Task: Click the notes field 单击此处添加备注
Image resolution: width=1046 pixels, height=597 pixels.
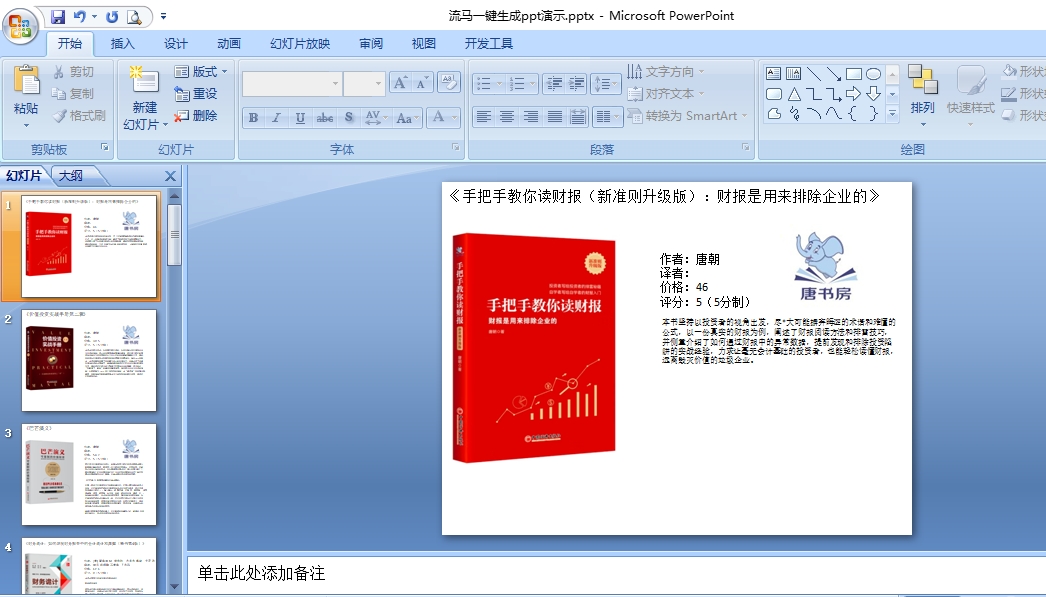Action: [261, 573]
